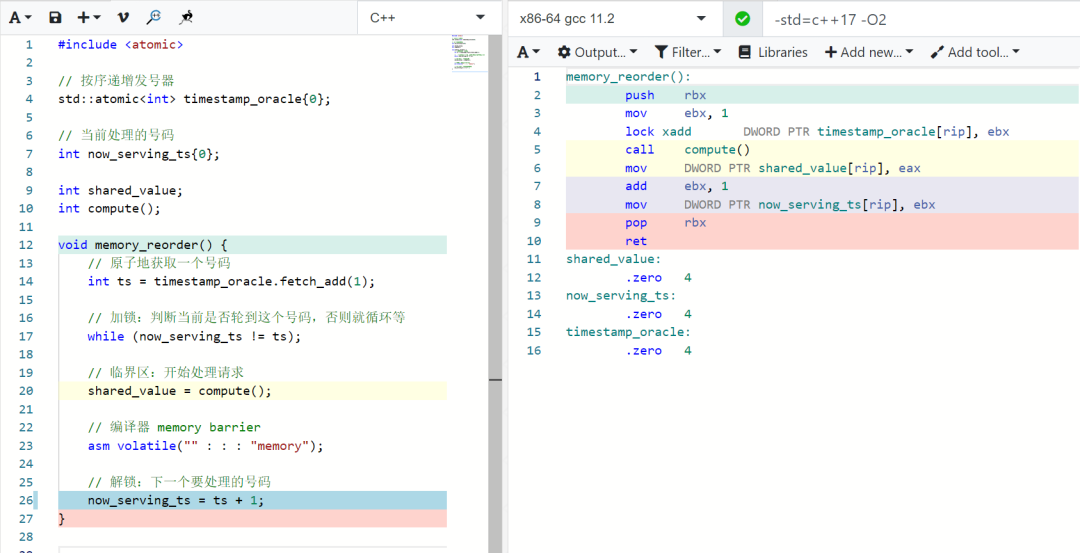Screen dimensions: 1080x553
Task: Expand the Add new dropdown in compiler pane
Action: tap(868, 52)
